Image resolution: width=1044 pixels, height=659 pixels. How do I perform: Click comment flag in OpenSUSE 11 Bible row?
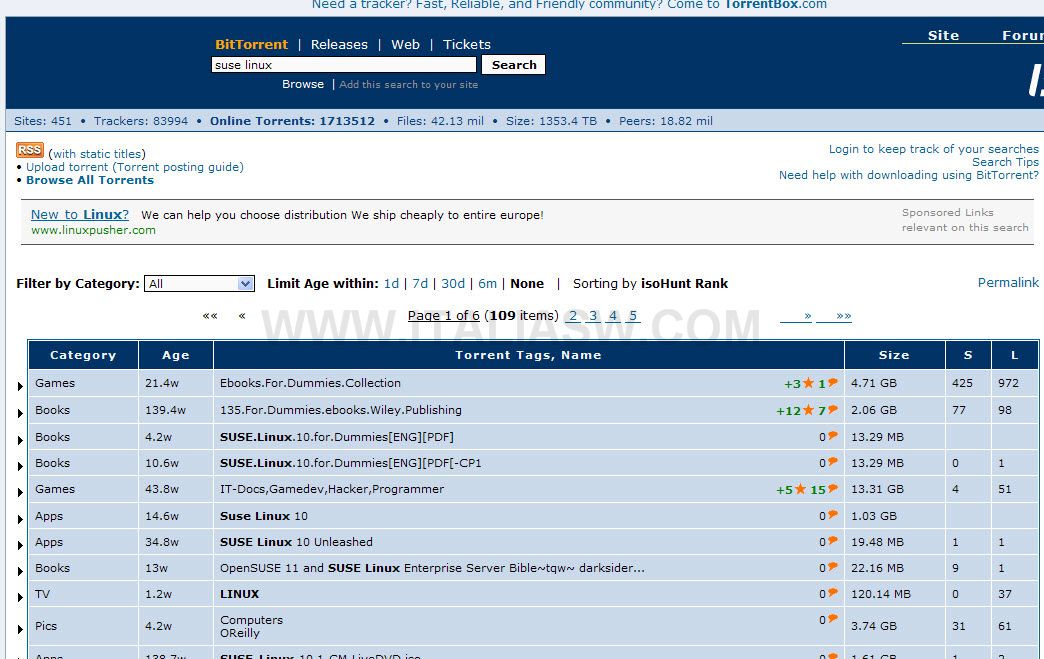pyautogui.click(x=832, y=567)
